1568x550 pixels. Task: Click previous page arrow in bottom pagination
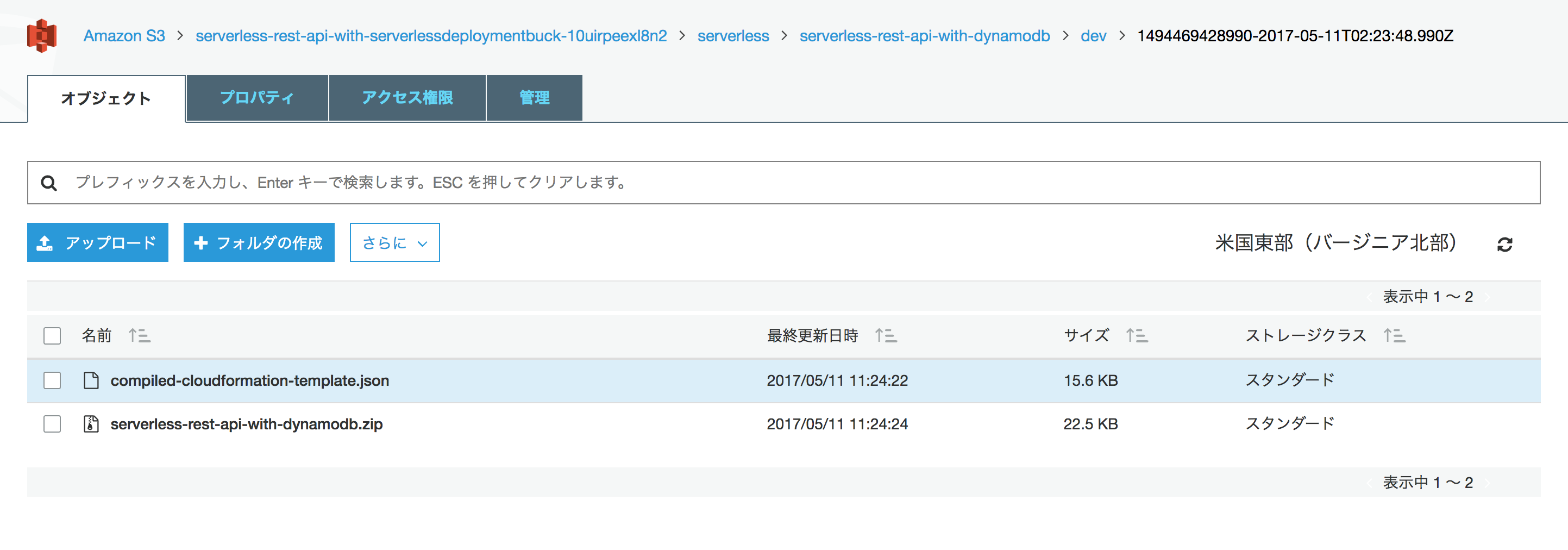click(1370, 483)
